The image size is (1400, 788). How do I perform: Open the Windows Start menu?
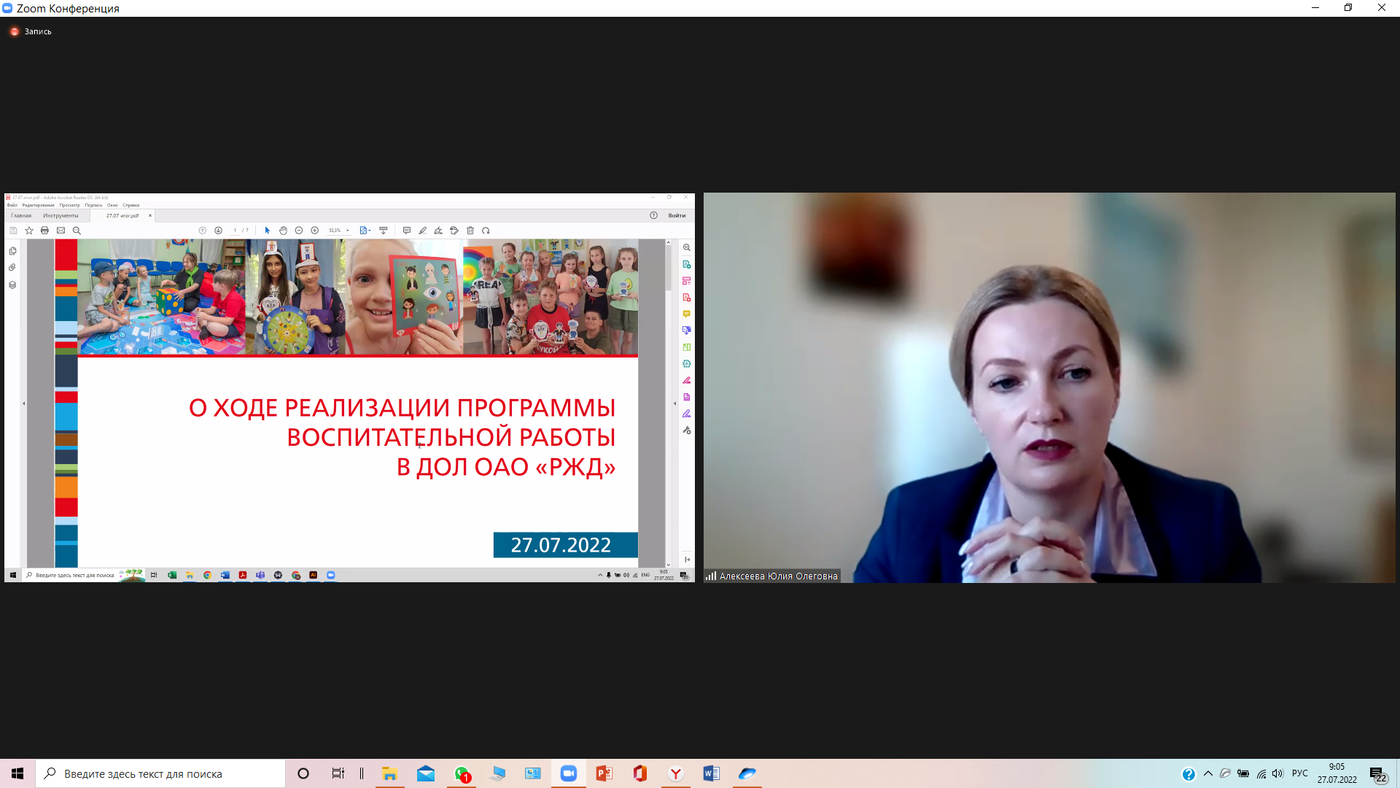pyautogui.click(x=17, y=774)
